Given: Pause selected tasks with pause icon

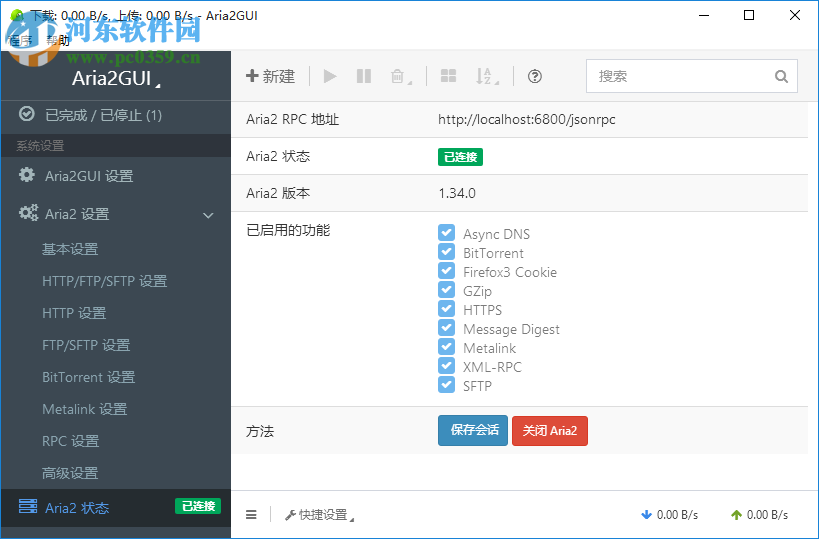Looking at the screenshot, I should click(364, 76).
